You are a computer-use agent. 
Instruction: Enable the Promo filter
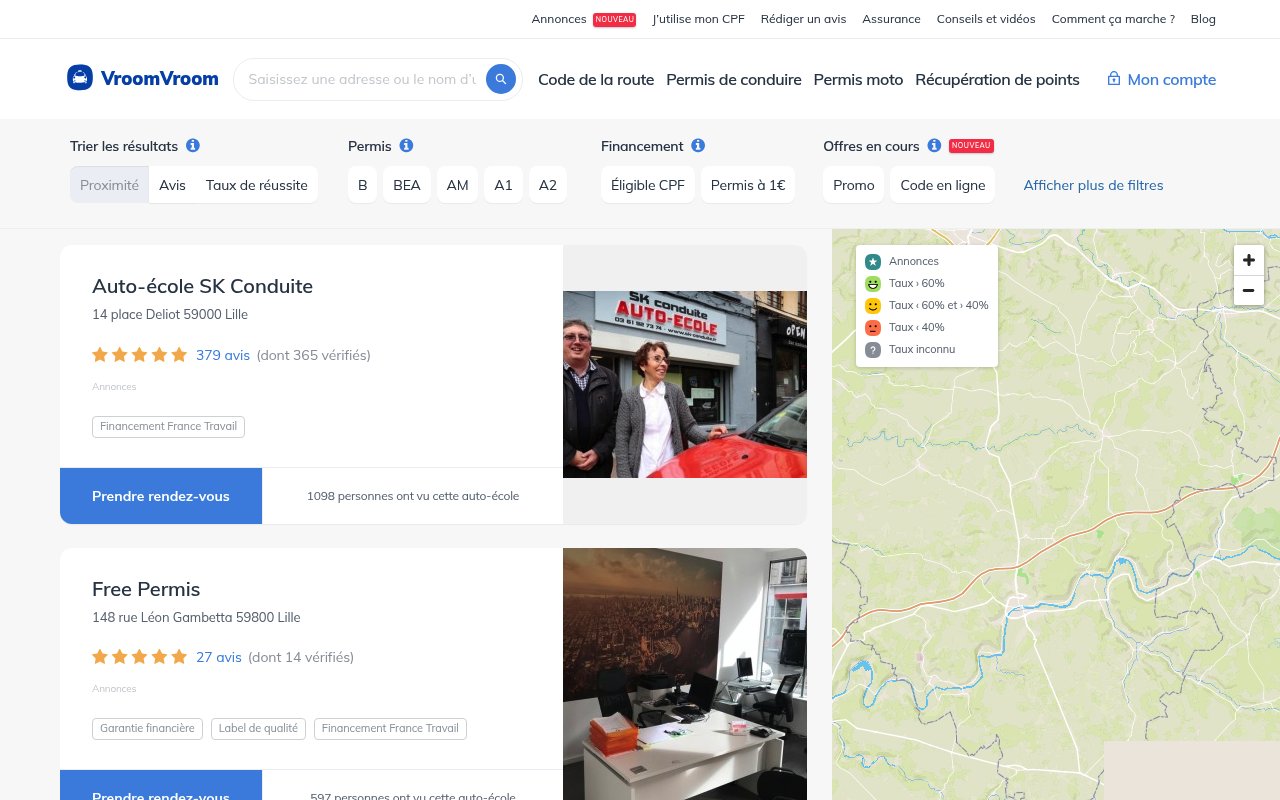coord(853,185)
